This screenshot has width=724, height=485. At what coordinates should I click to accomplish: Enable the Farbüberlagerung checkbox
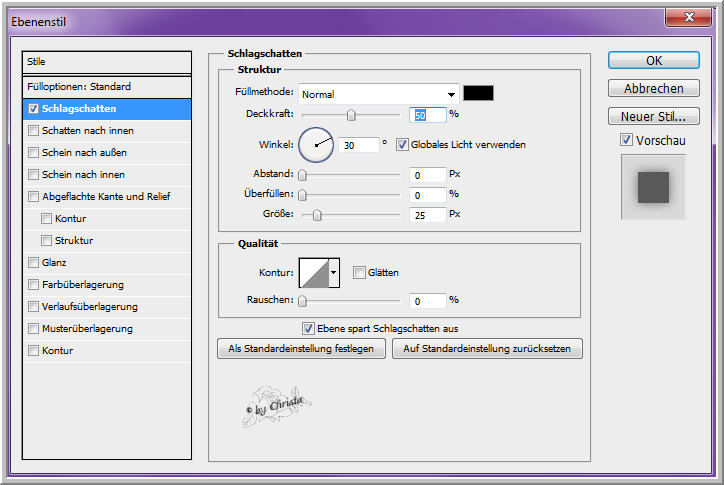point(33,285)
